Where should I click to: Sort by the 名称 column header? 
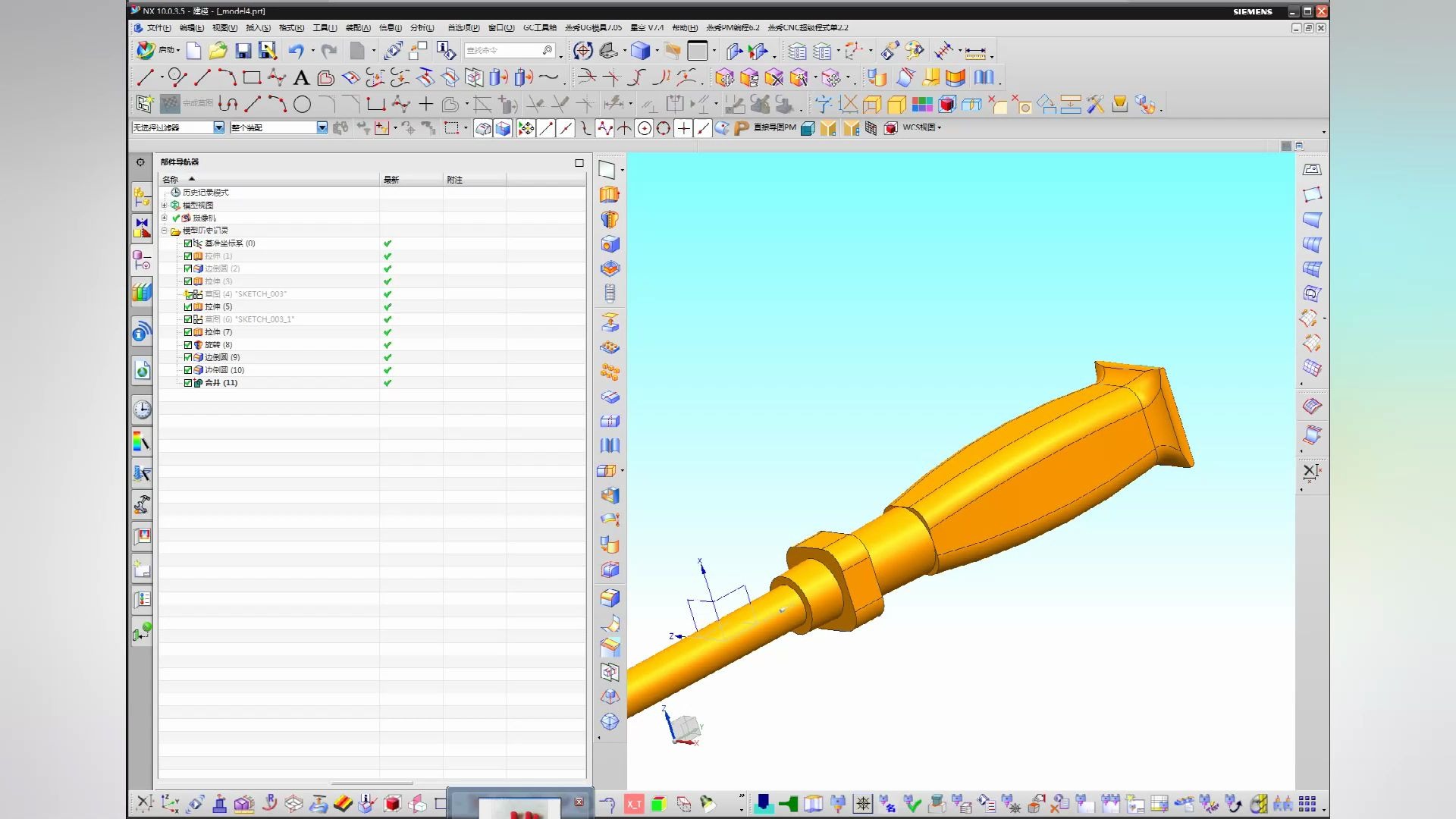click(x=171, y=180)
